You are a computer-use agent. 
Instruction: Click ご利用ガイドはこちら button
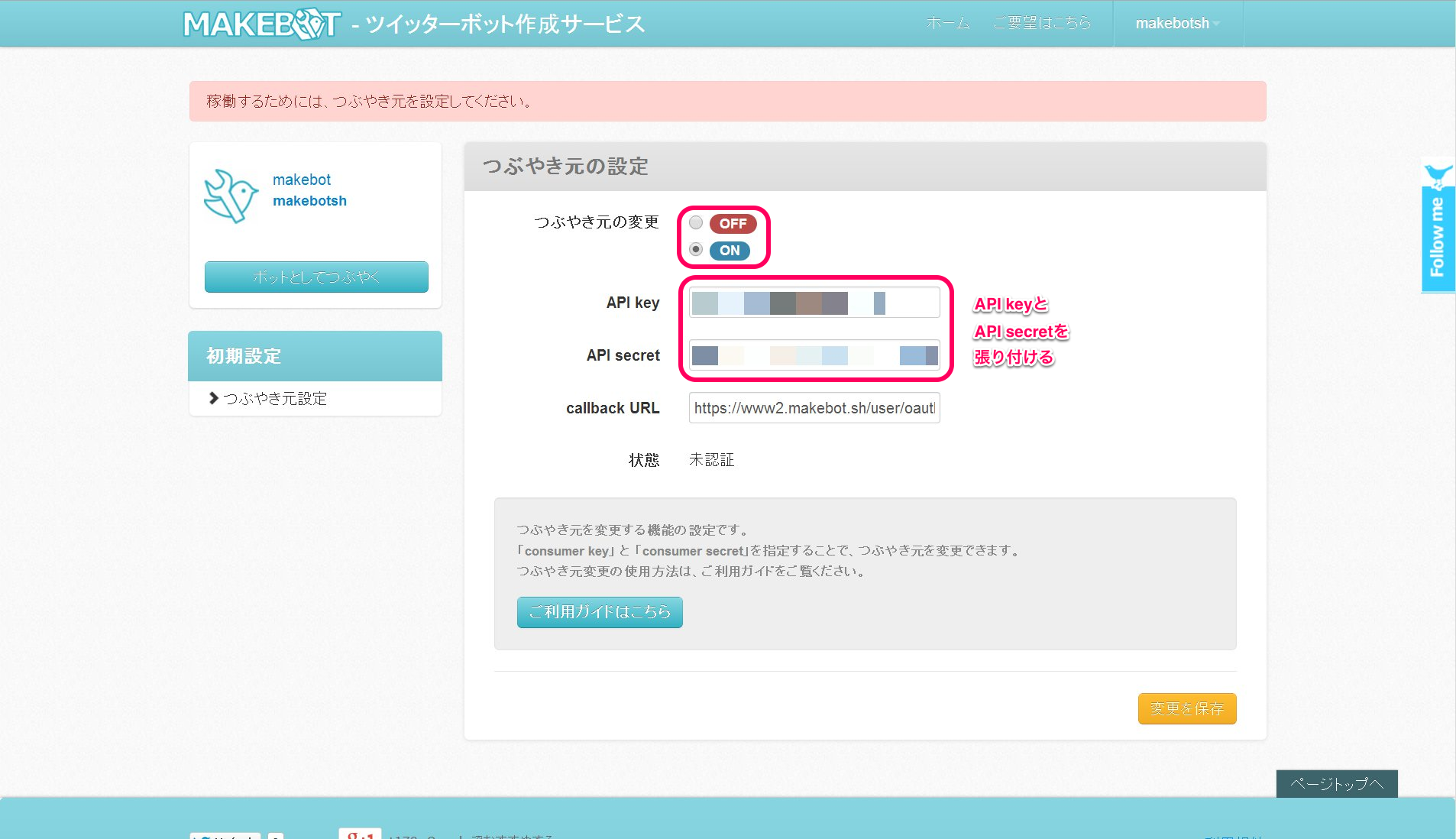[x=600, y=612]
